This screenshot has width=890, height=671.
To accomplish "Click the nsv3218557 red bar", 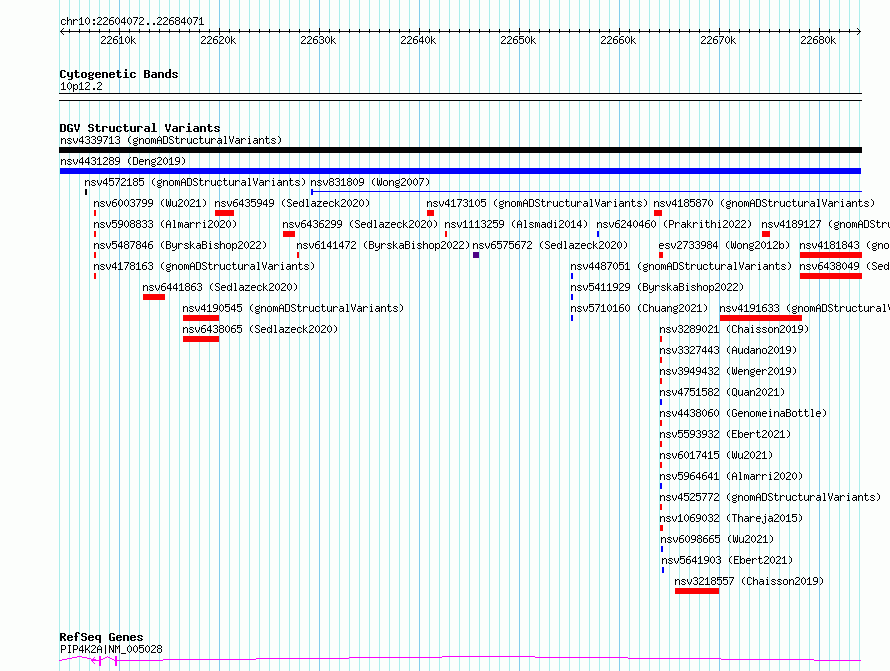I will [697, 591].
